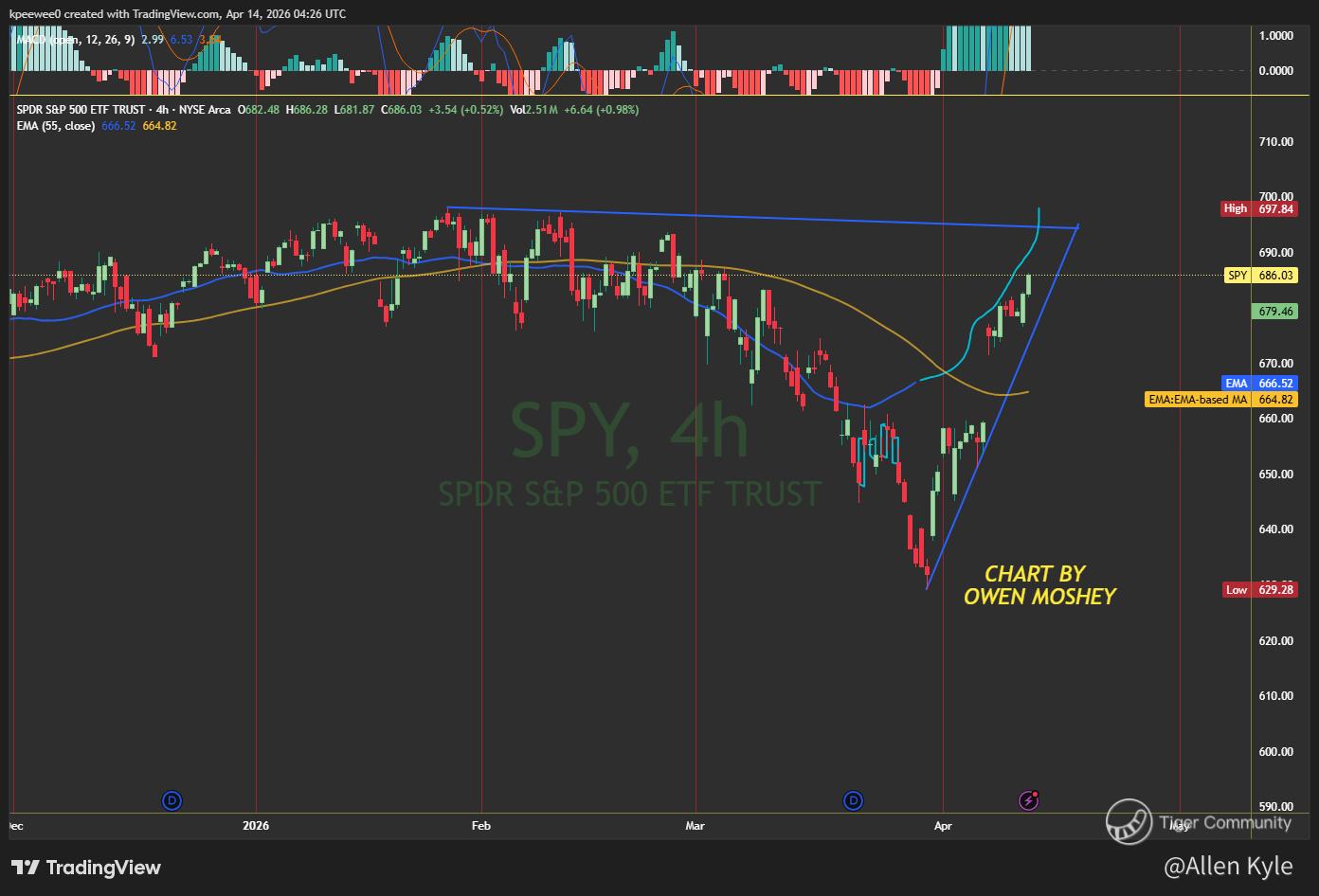Click the EMA:EMA-based MA 664.82 axis label

1221,400
